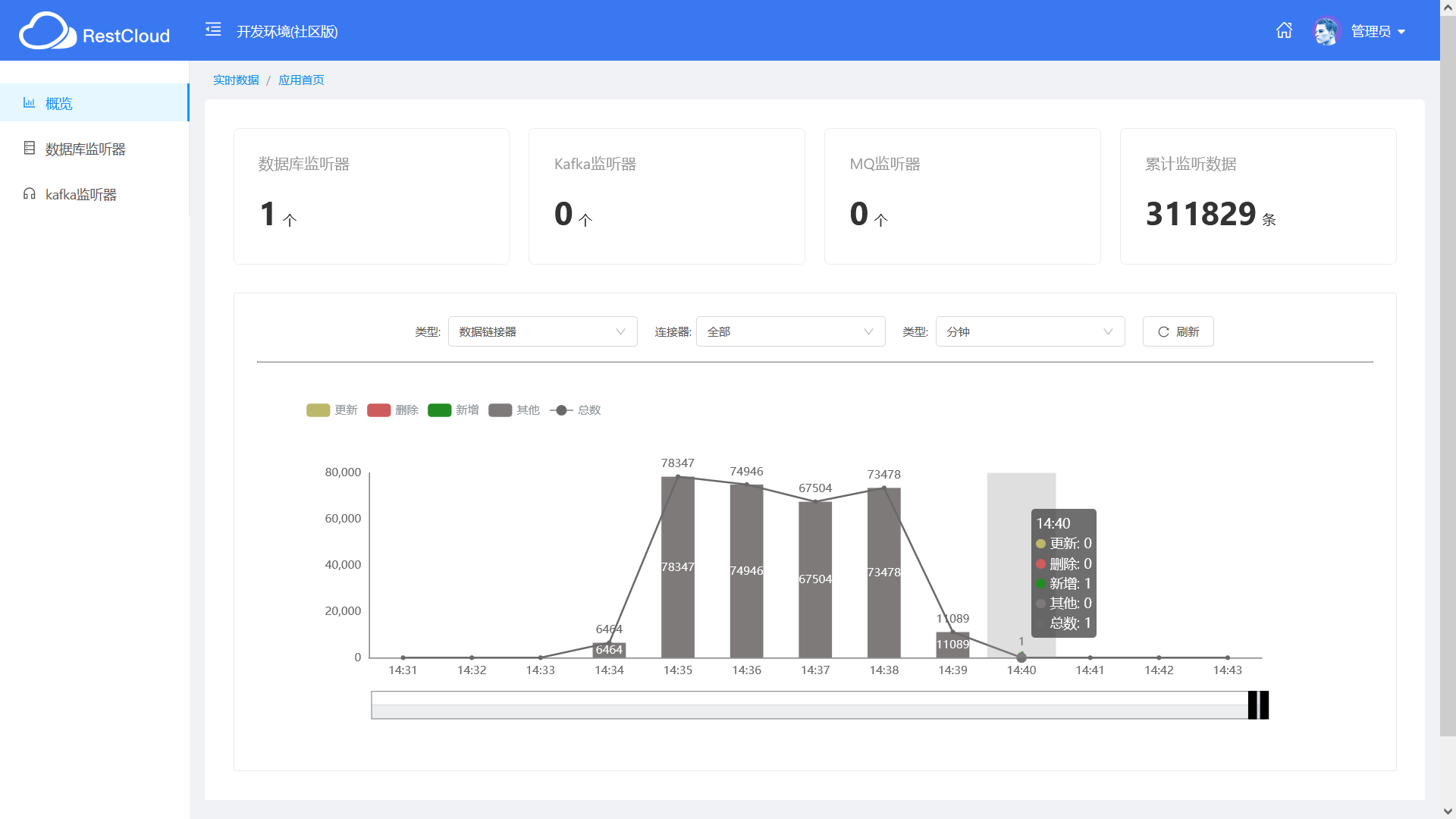The width and height of the screenshot is (1456, 819).
Task: Toggle 删除 series in chart legend
Action: [x=379, y=410]
